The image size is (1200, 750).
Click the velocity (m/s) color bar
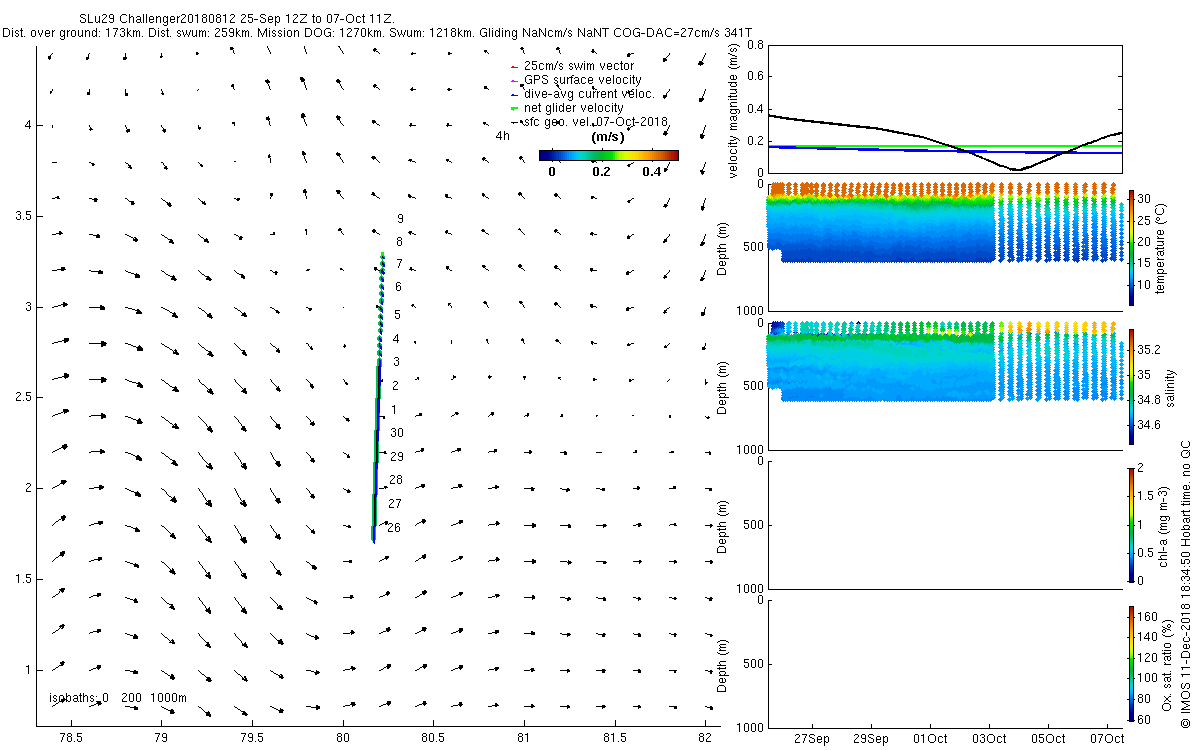click(608, 155)
